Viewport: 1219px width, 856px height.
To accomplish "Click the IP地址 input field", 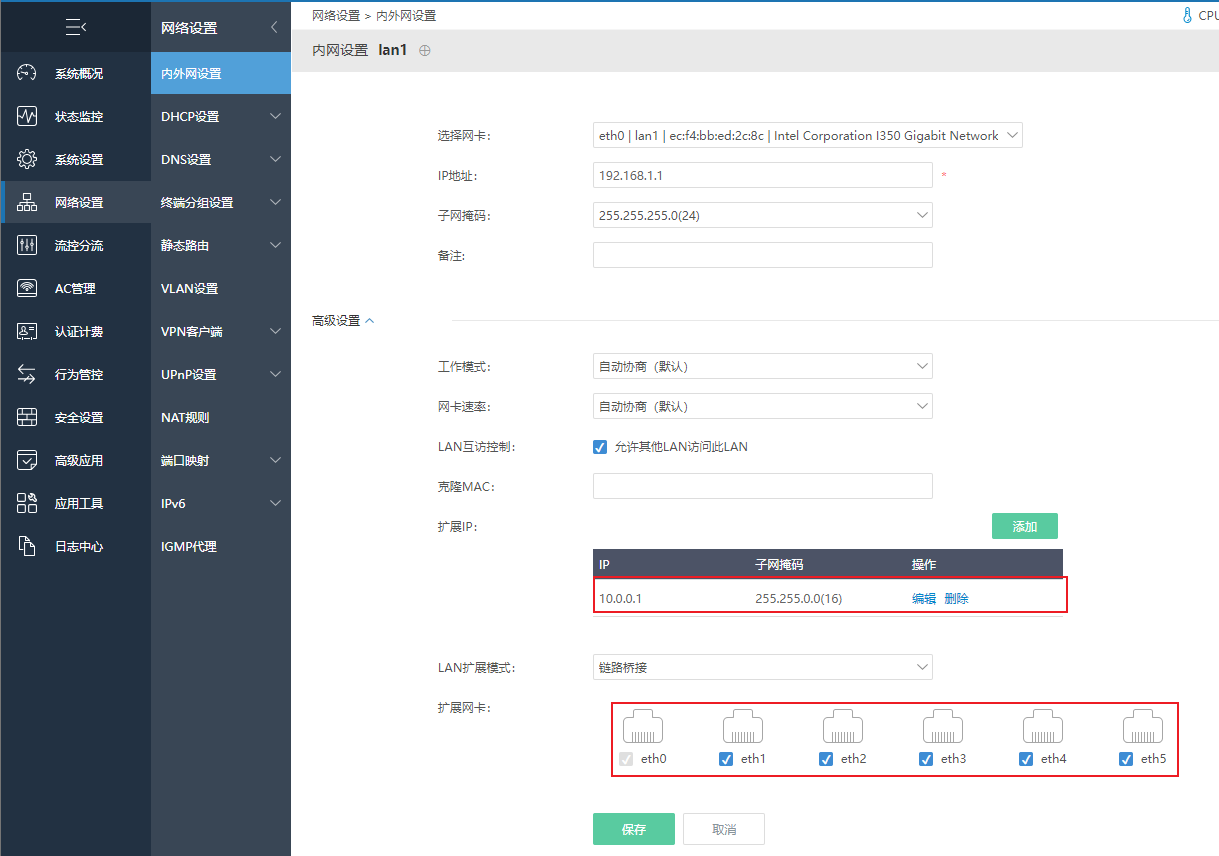I will click(x=763, y=175).
